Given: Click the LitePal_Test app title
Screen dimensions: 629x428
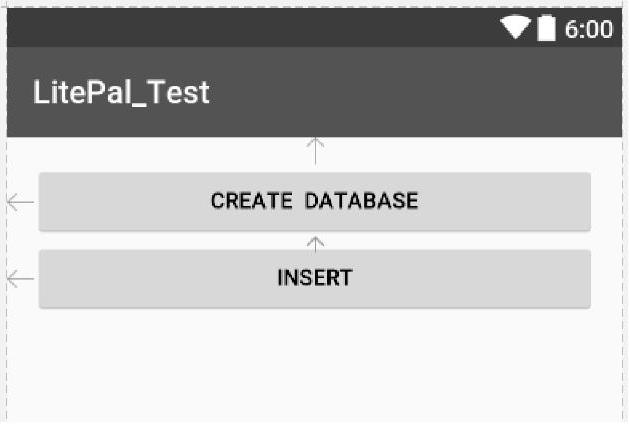Looking at the screenshot, I should 121,93.
